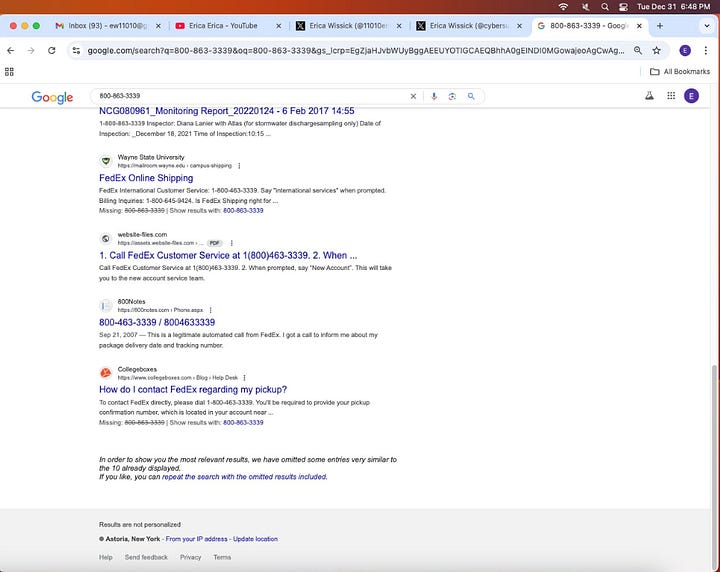
Task: Click the Wayne State University favicon
Action: [x=106, y=161]
